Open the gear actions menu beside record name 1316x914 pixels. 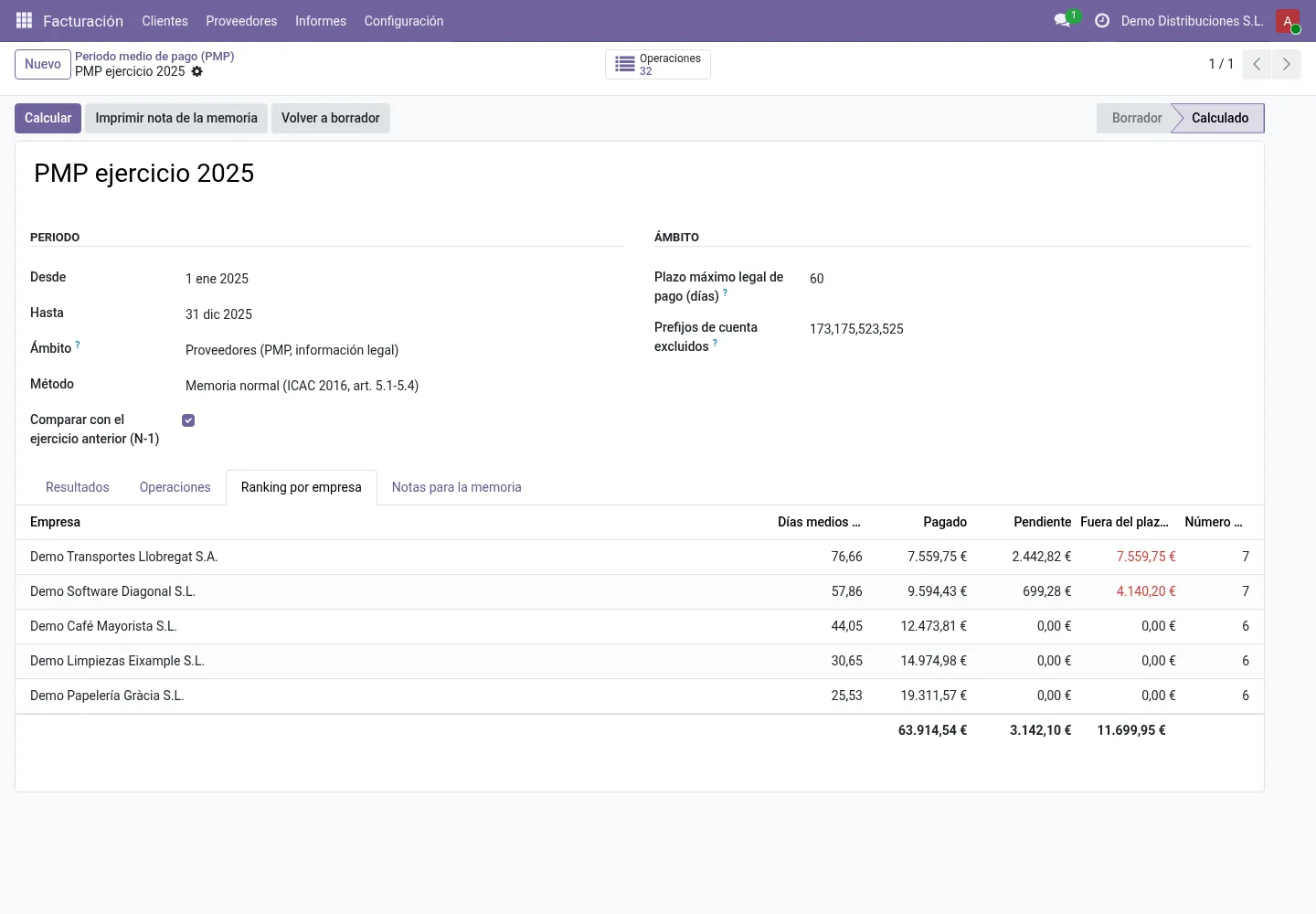[197, 71]
